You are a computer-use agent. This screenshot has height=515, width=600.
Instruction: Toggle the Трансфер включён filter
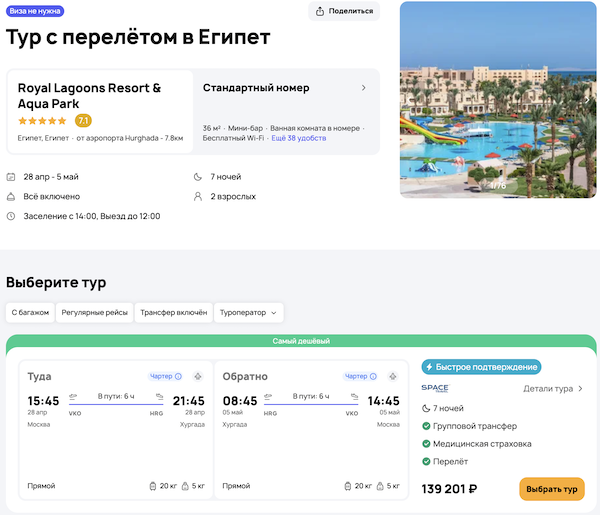pyautogui.click(x=174, y=312)
